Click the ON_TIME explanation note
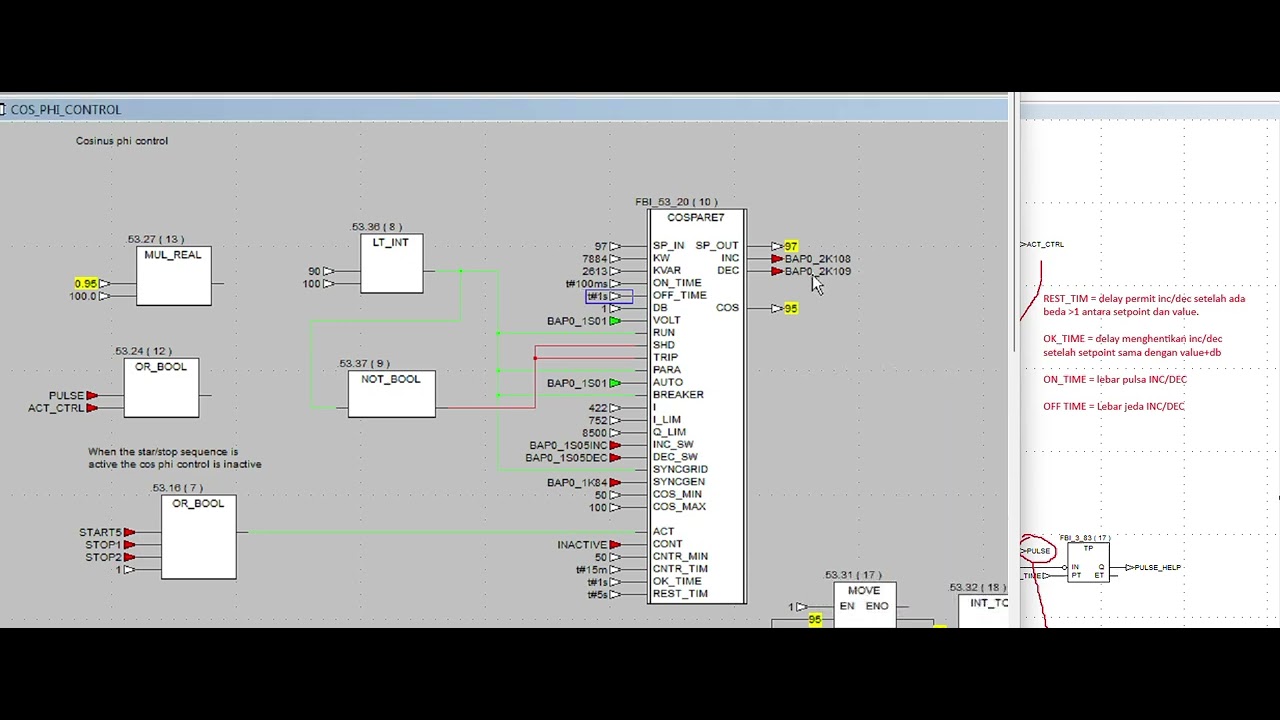The image size is (1280, 720). click(x=1115, y=380)
